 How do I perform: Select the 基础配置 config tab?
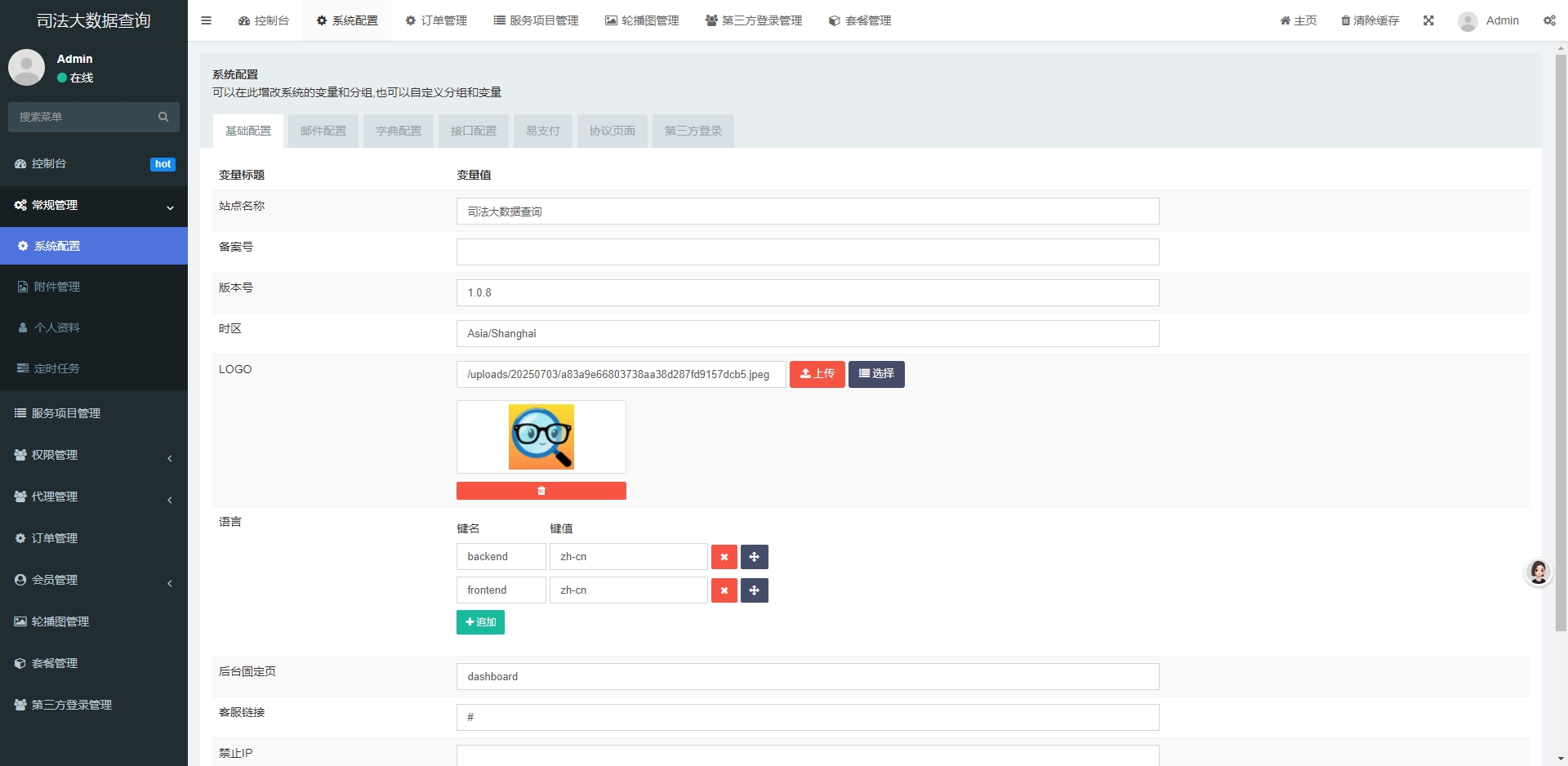pyautogui.click(x=248, y=131)
